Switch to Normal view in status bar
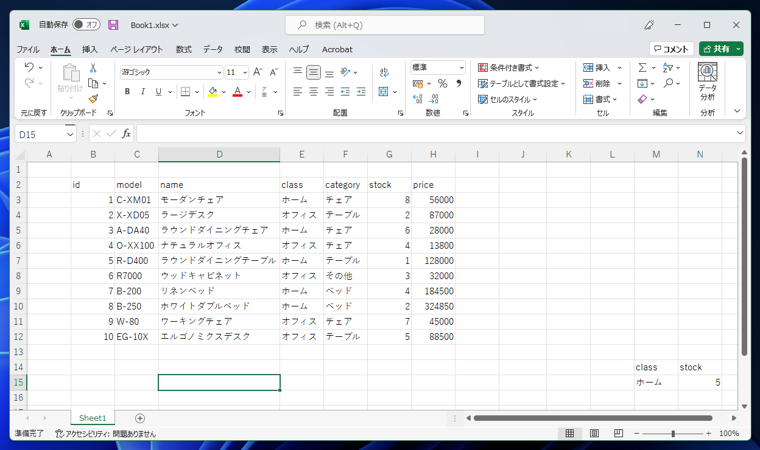This screenshot has height=450, width=760. [570, 433]
